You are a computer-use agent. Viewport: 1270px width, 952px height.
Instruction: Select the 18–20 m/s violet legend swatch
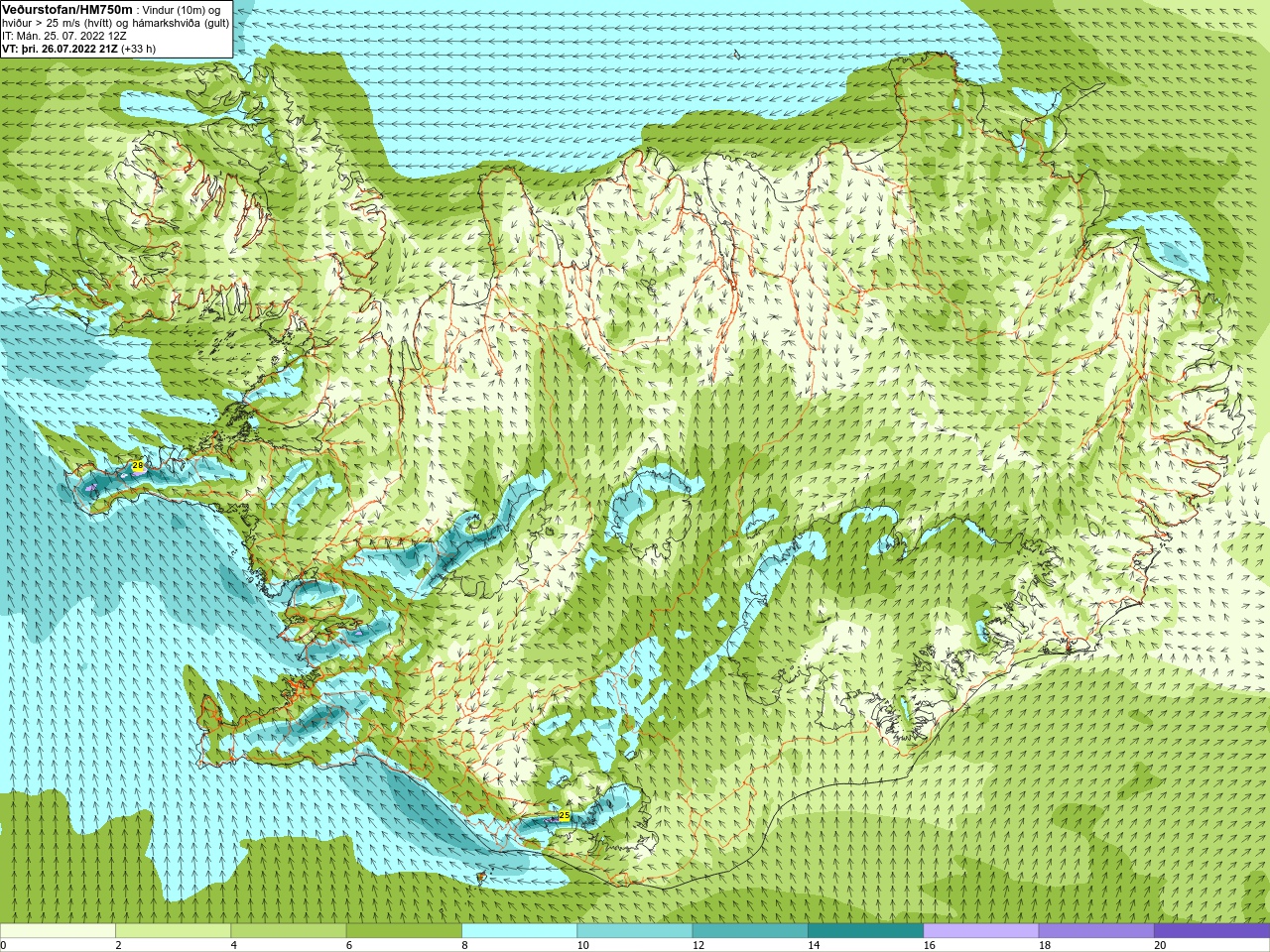pos(1096,931)
